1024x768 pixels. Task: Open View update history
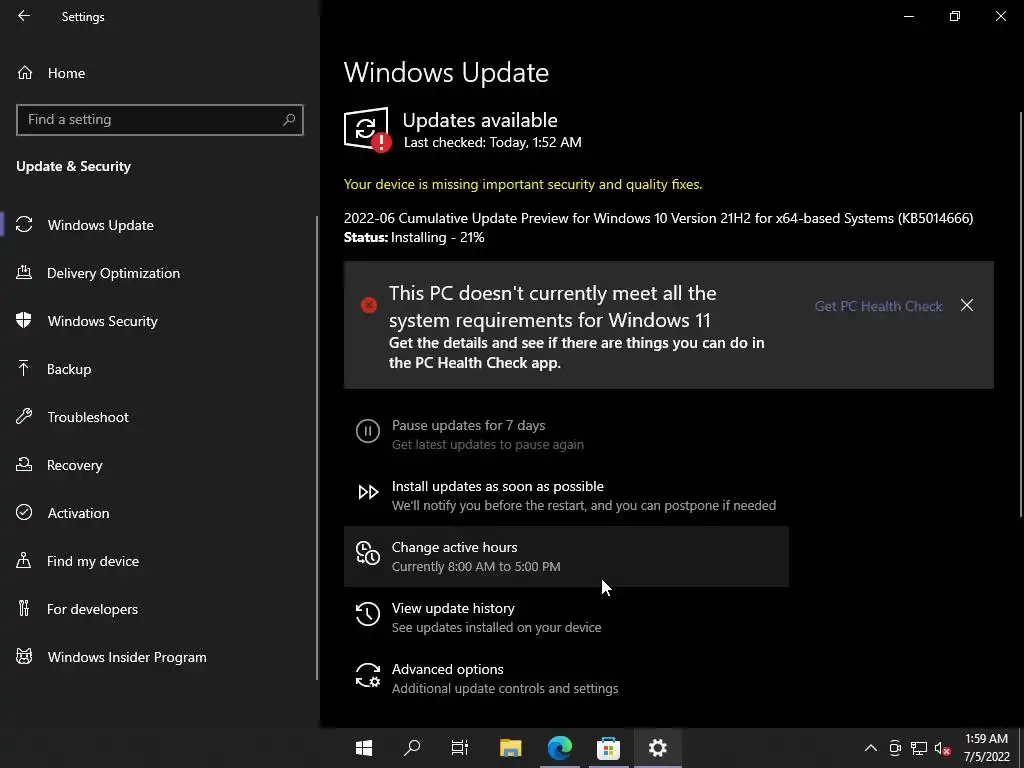pyautogui.click(x=566, y=617)
